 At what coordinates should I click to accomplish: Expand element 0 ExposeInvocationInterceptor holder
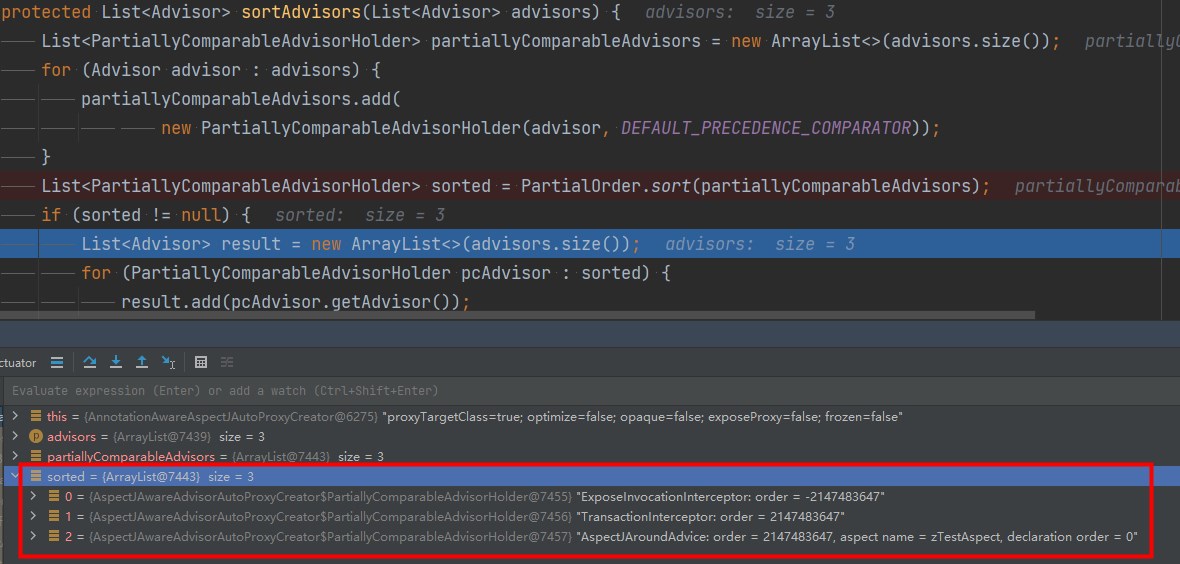pyautogui.click(x=33, y=496)
